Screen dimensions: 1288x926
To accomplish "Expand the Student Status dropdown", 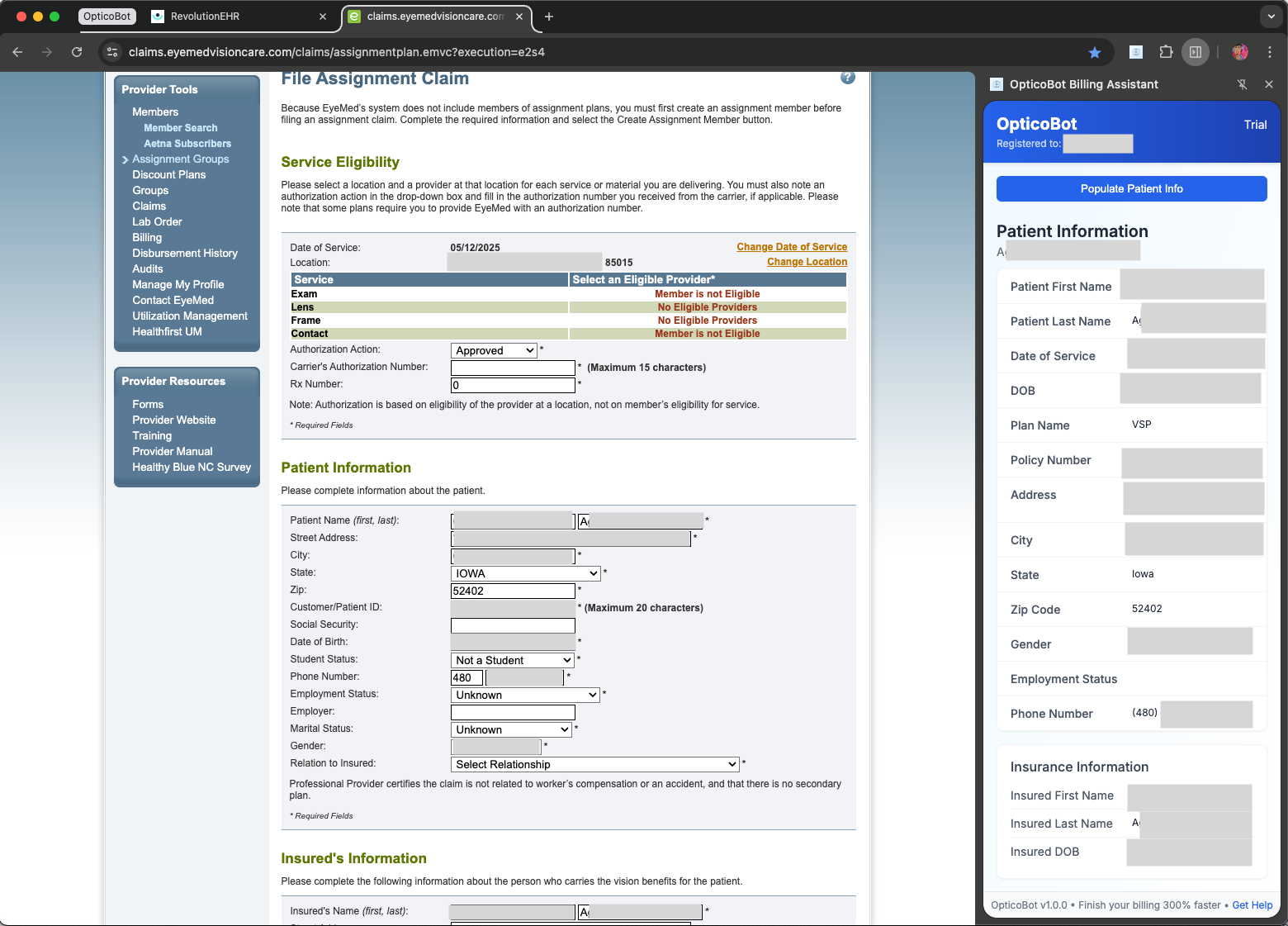I will 512,660.
